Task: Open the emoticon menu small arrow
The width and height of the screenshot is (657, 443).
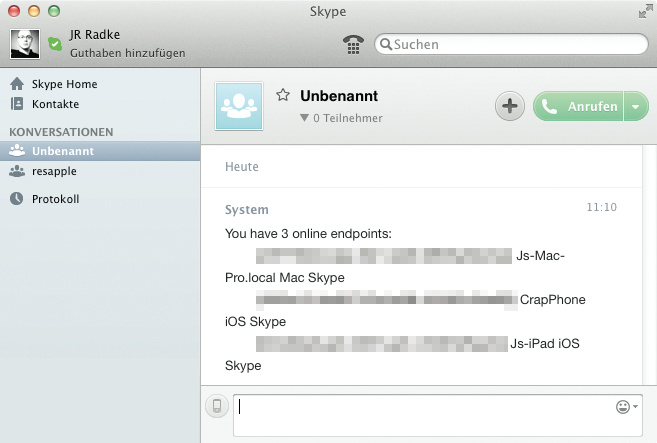Action: coord(636,407)
